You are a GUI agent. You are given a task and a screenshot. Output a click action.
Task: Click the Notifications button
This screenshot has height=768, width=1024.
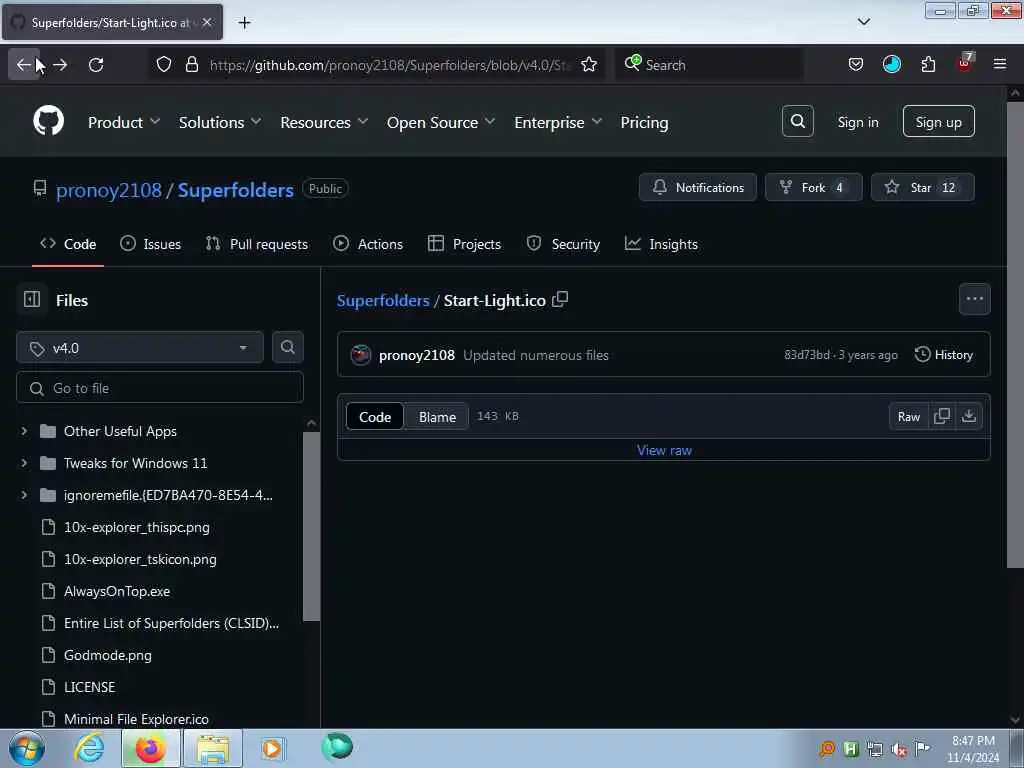(697, 187)
